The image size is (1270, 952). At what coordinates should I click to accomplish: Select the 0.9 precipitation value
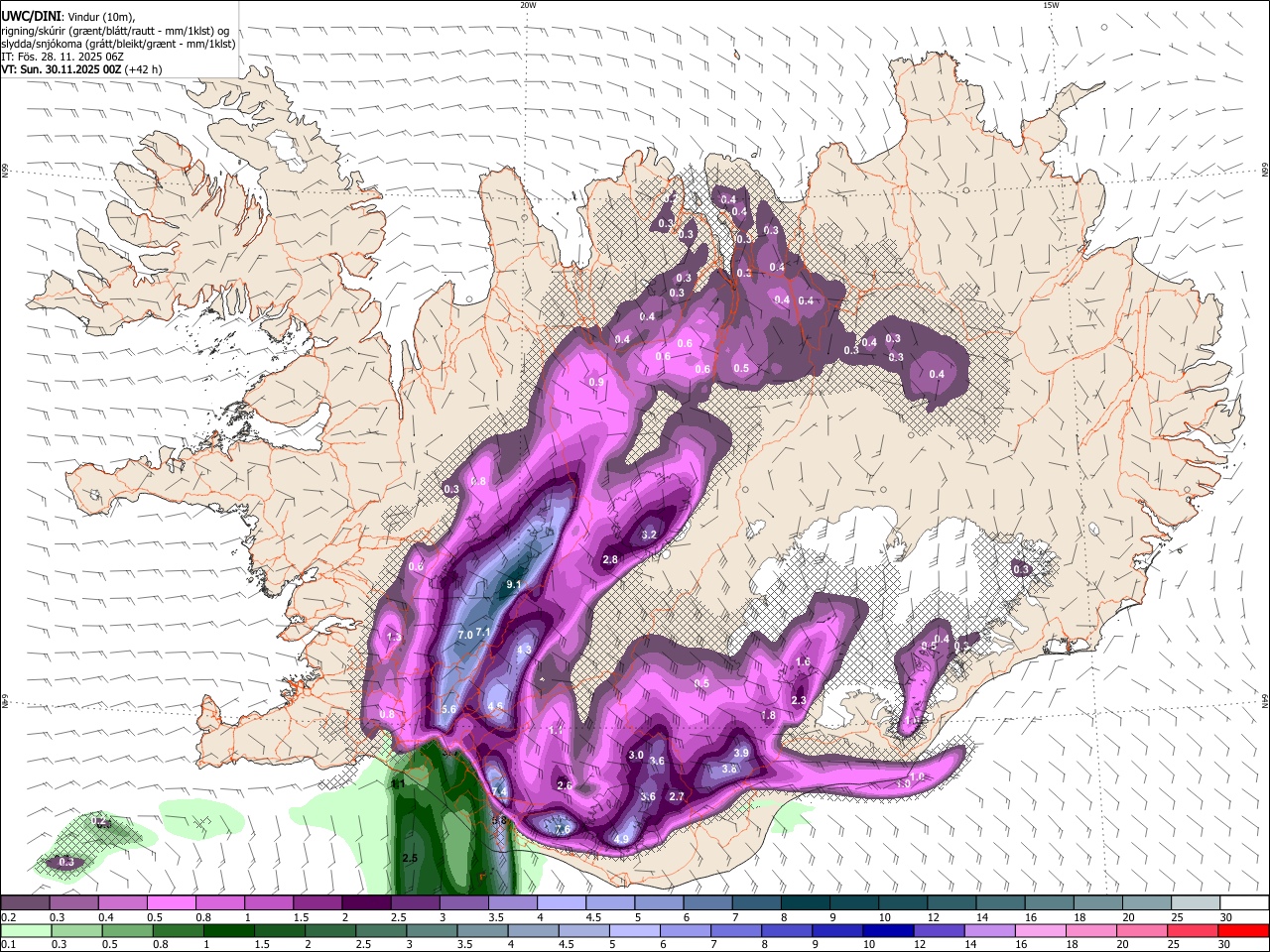pos(596,382)
